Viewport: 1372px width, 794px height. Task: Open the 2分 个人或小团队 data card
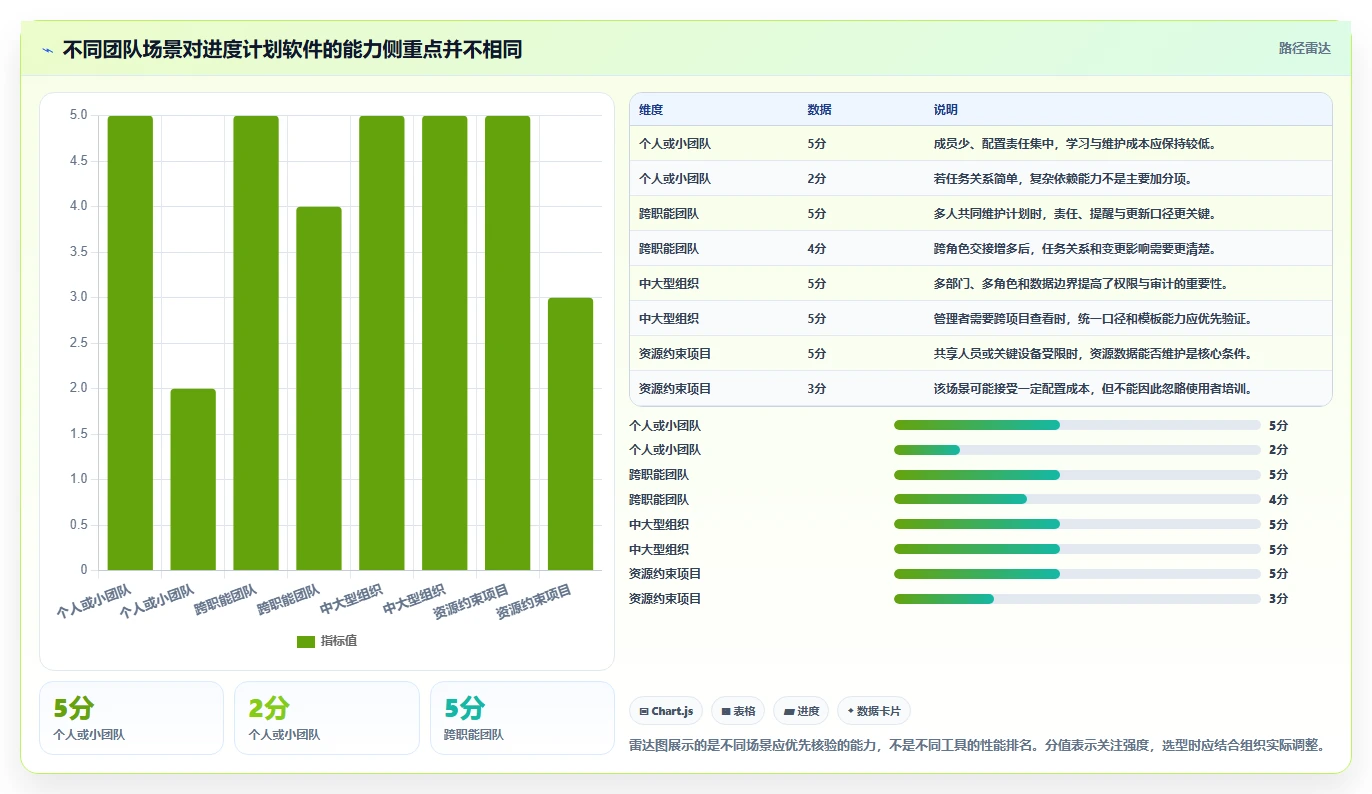326,718
